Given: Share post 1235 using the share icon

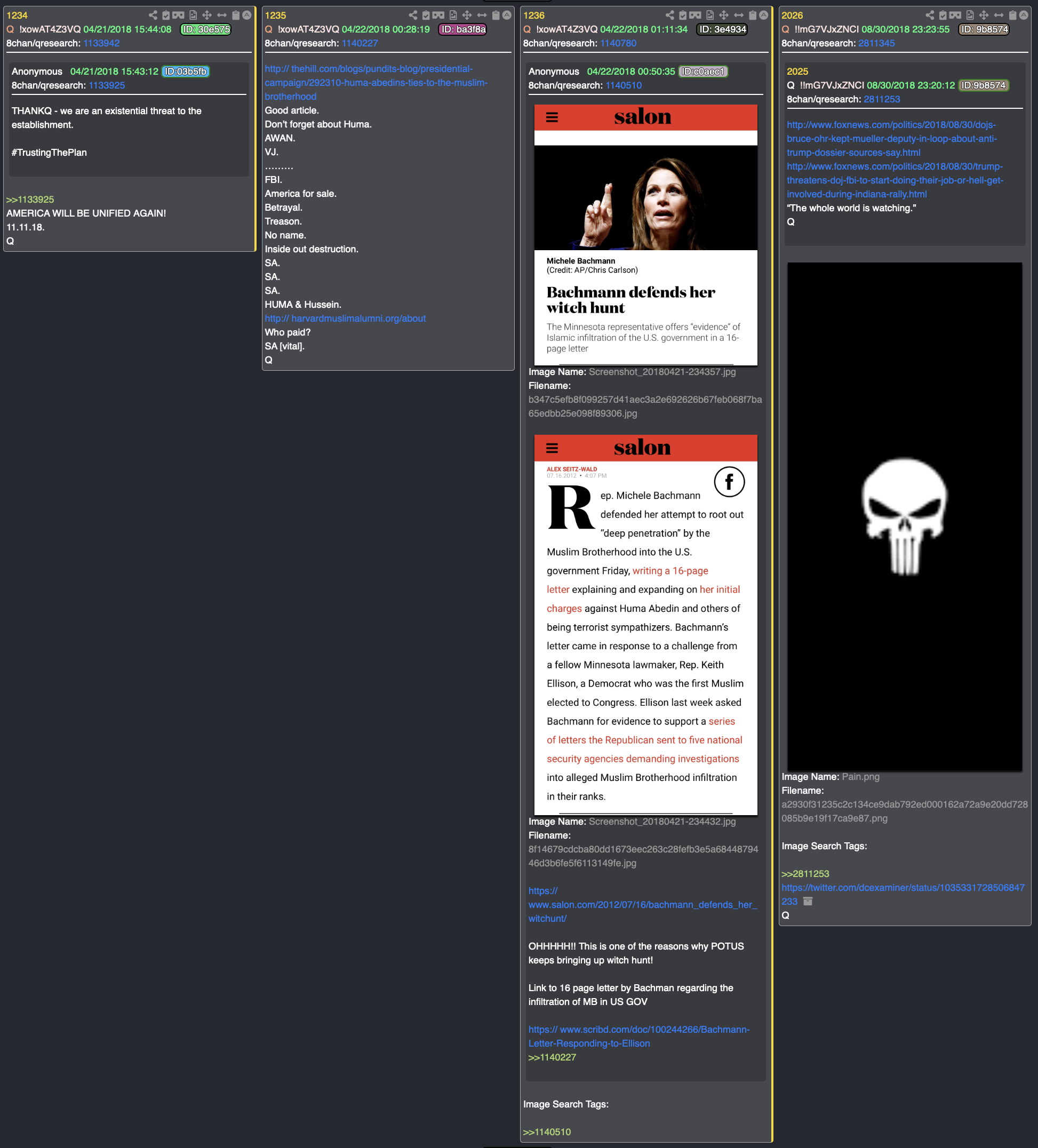Looking at the screenshot, I should click(413, 15).
